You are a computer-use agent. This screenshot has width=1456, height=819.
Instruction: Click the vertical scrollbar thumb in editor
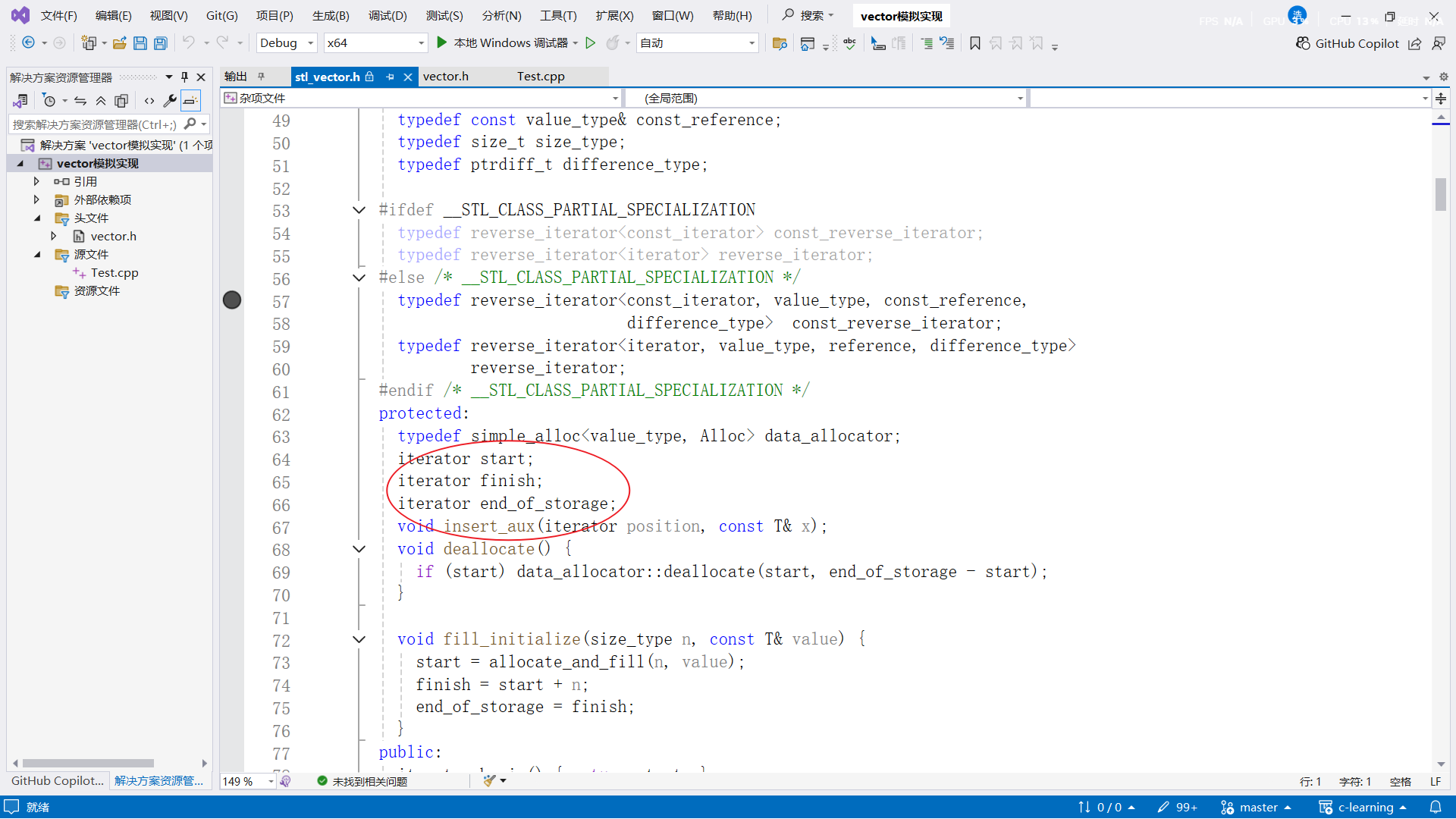point(1440,194)
